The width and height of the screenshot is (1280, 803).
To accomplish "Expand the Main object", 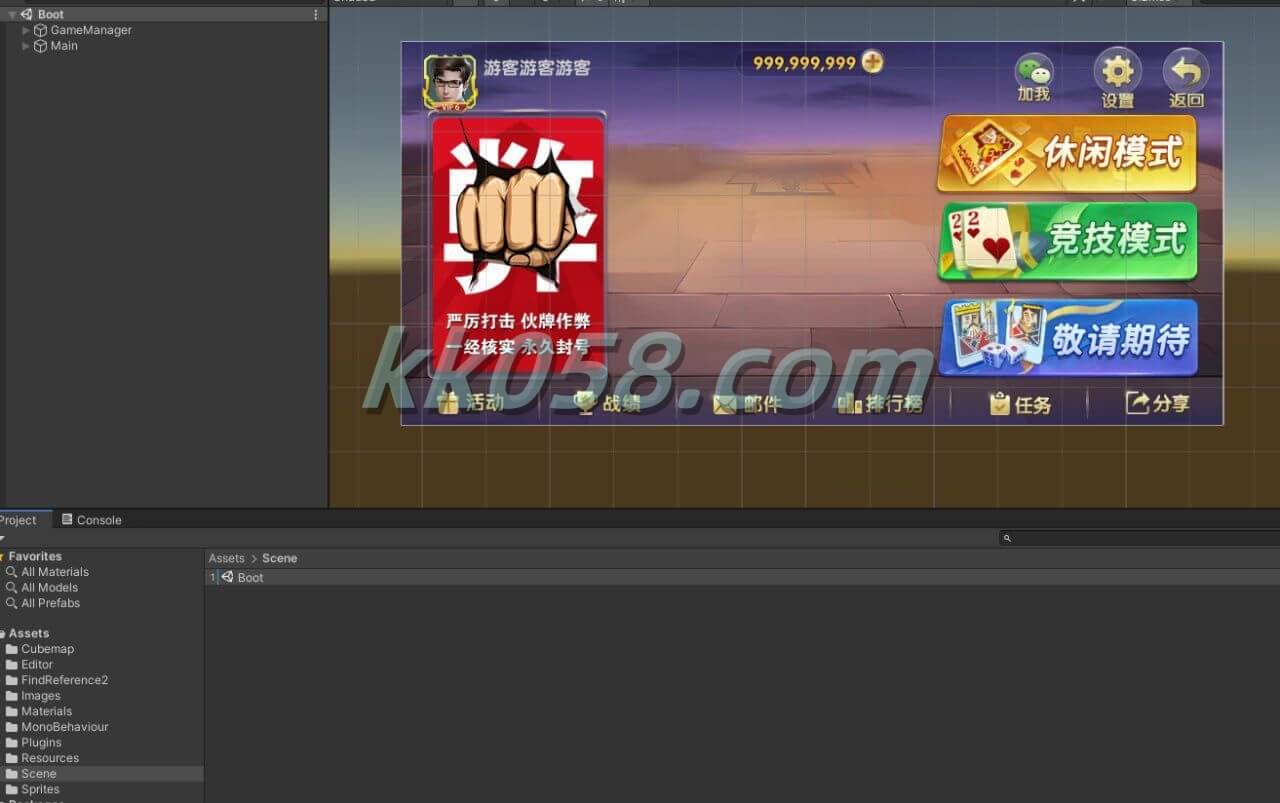I will click(x=26, y=46).
